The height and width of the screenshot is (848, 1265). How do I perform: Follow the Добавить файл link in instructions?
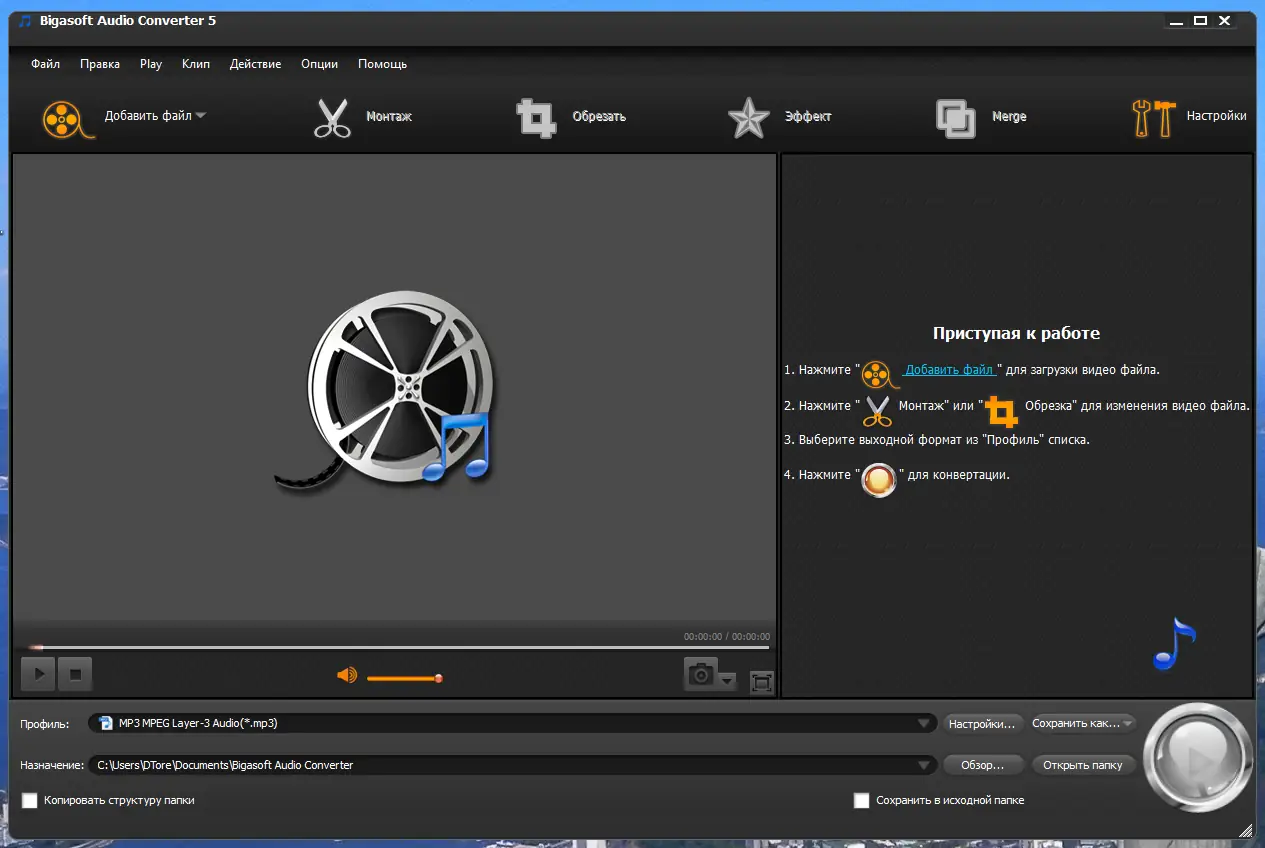[949, 369]
